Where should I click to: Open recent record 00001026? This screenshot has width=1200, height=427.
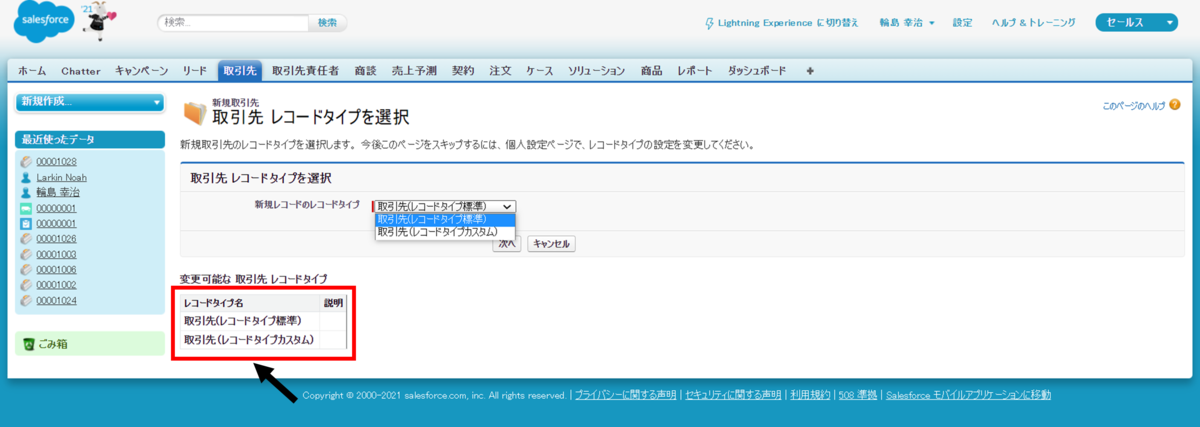point(57,239)
